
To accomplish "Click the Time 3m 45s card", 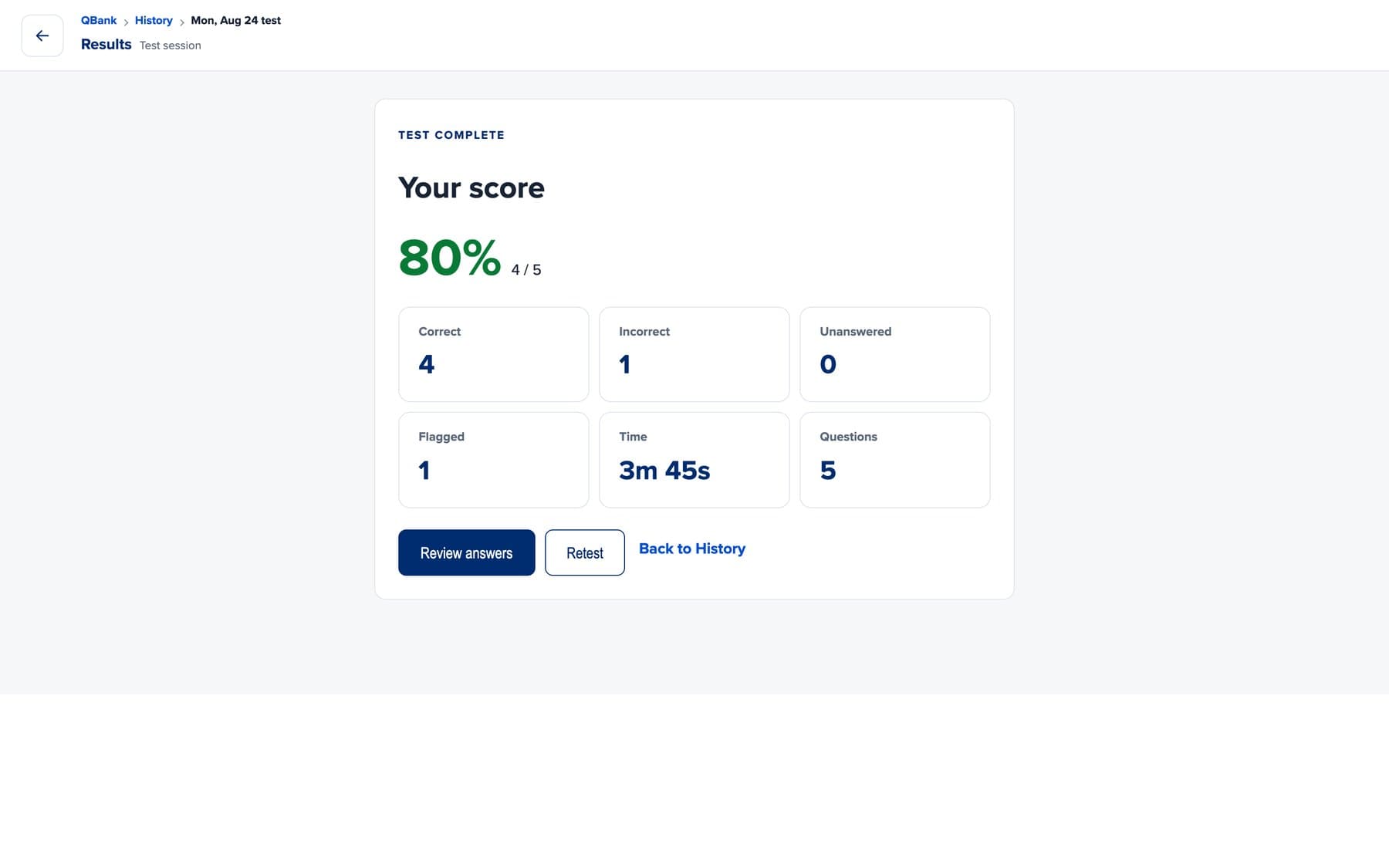I will [x=694, y=460].
